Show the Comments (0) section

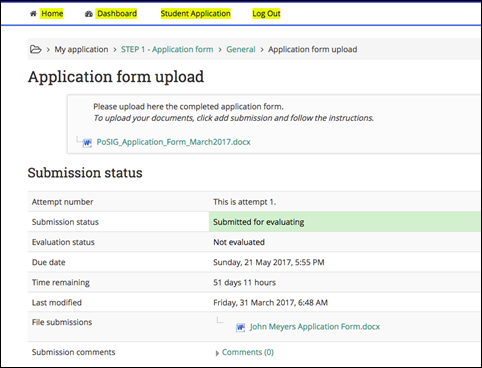248,352
